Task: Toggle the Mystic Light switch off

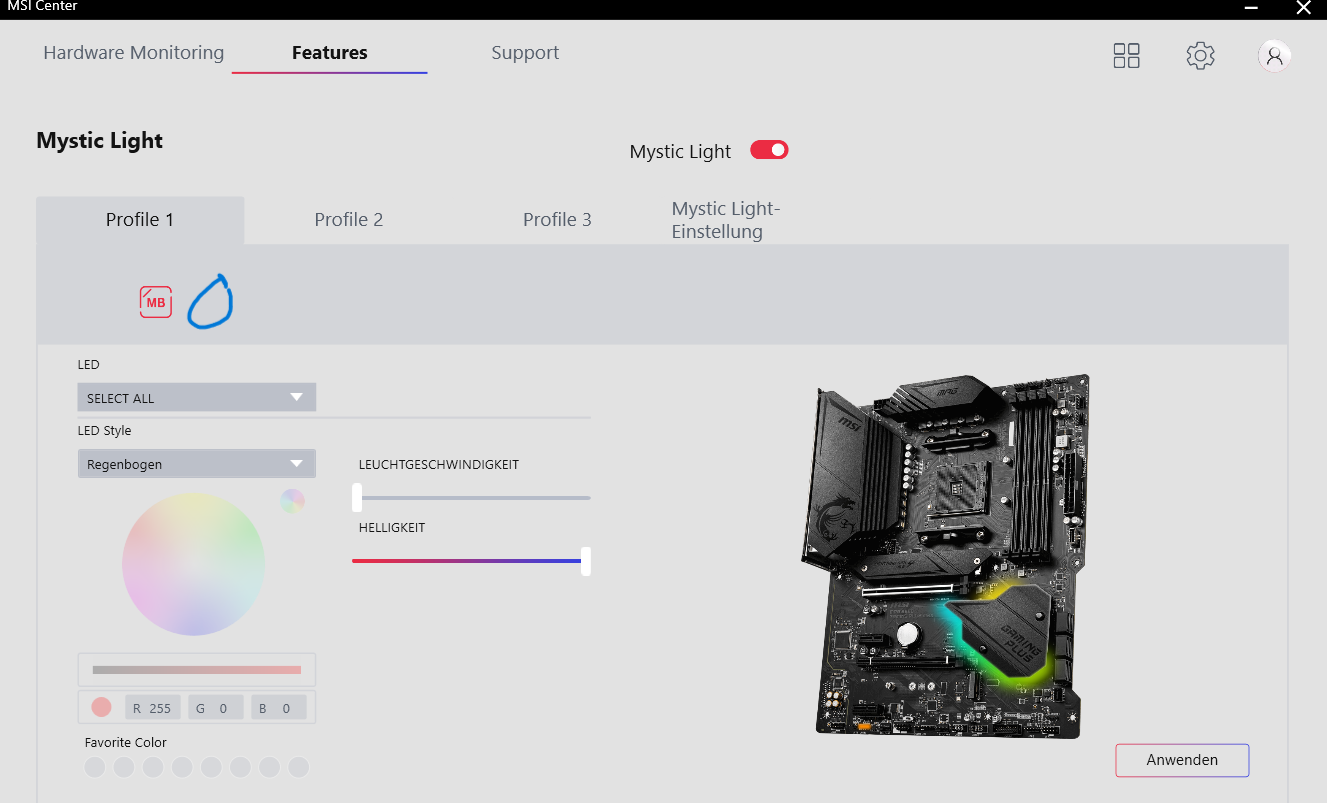Action: tap(769, 150)
